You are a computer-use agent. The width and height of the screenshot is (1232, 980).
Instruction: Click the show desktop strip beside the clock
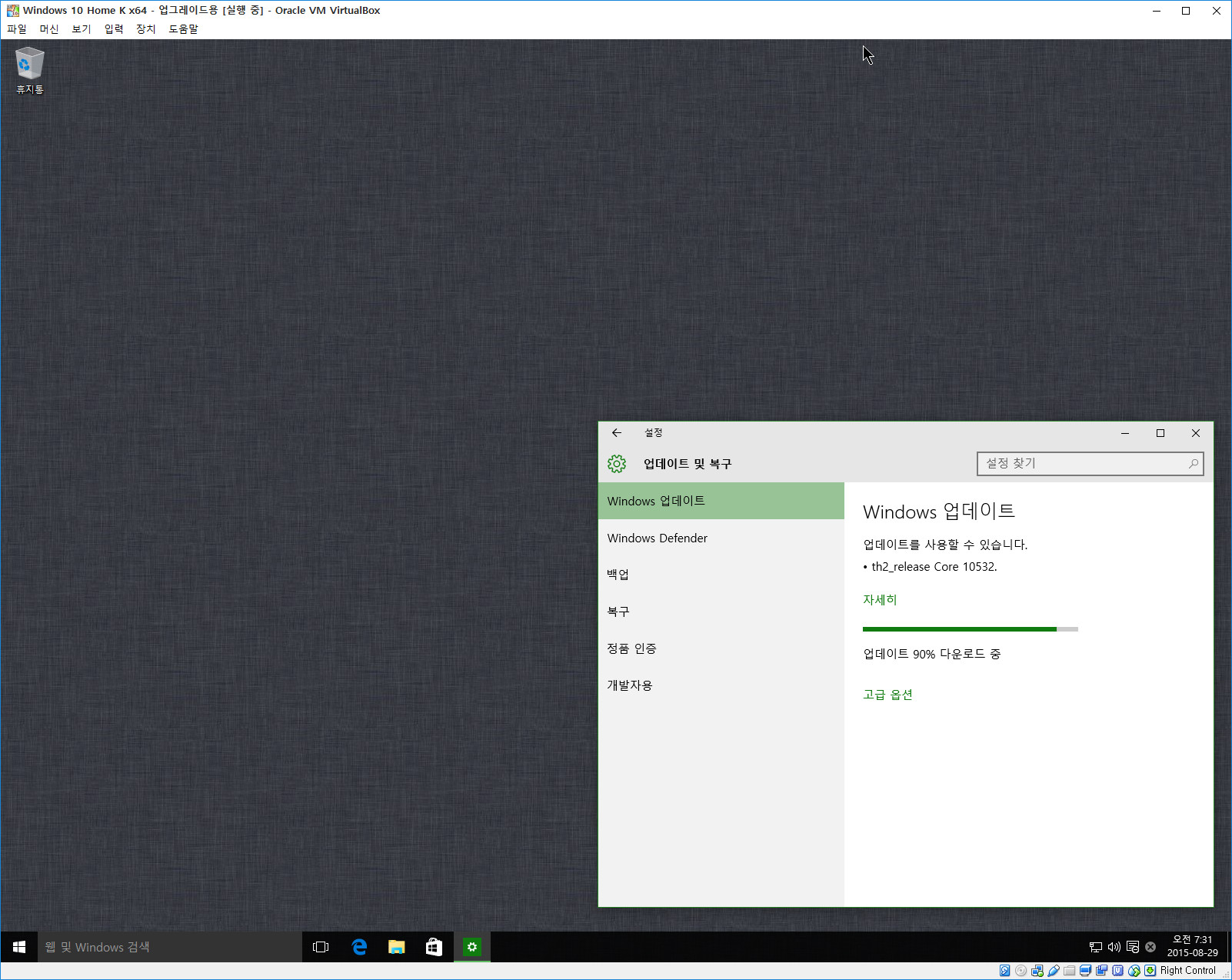(x=1229, y=947)
